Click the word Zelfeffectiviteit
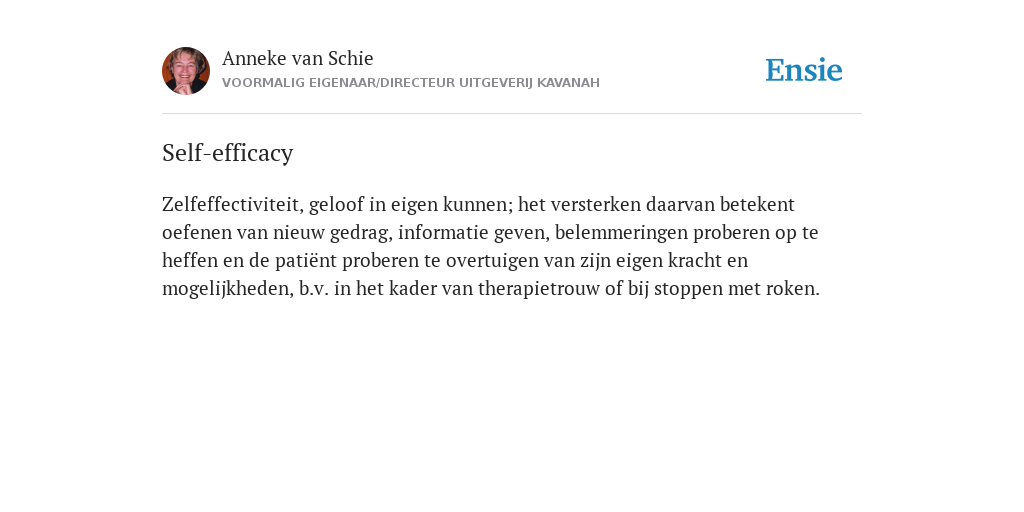The image size is (1024, 512). coord(233,204)
